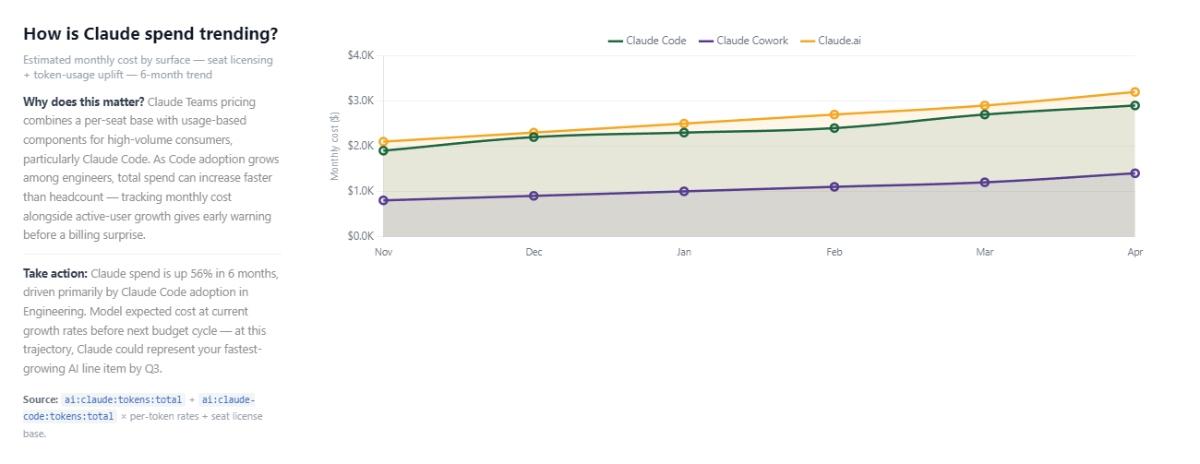Click the Apr x-axis label
This screenshot has height=464, width=1200.
(1135, 252)
